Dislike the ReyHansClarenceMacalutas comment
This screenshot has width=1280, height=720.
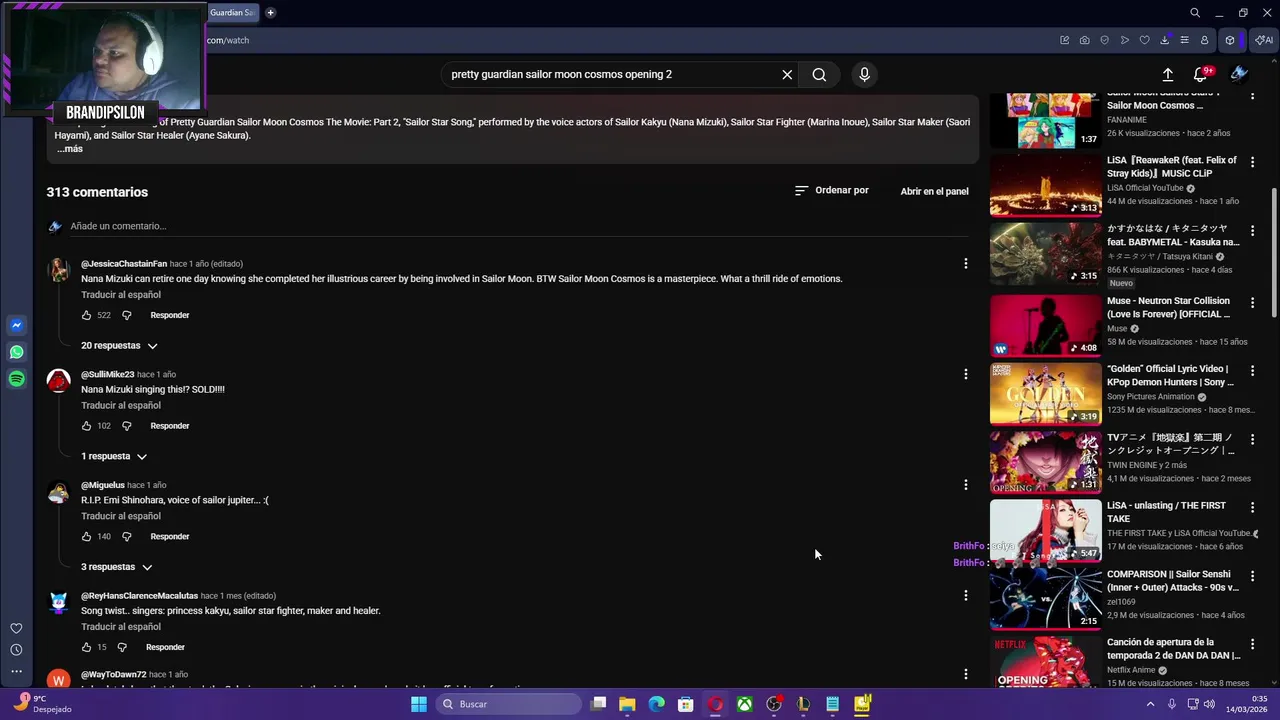pos(122,647)
